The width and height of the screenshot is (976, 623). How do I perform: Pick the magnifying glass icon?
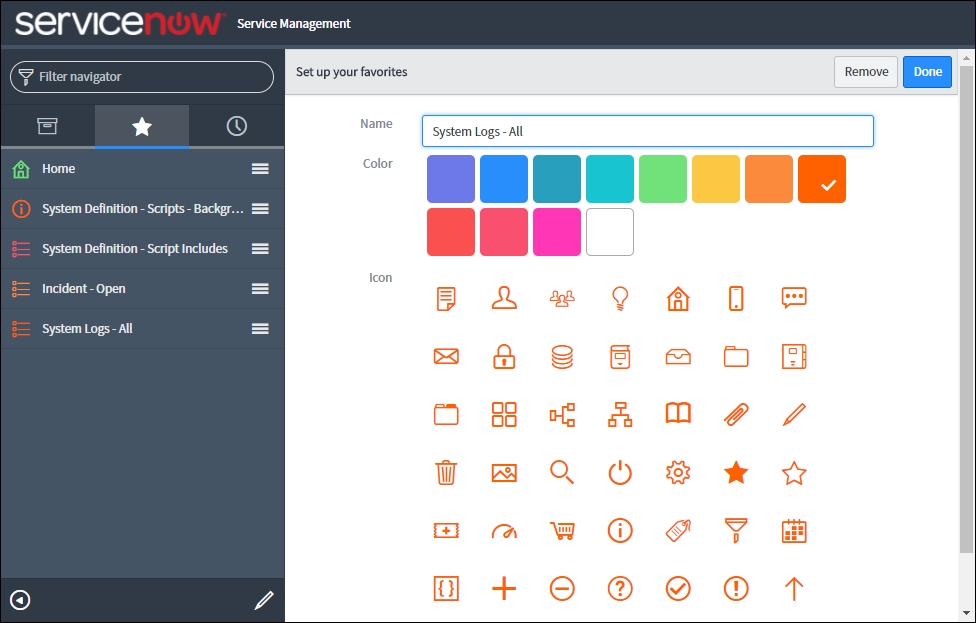pyautogui.click(x=561, y=472)
